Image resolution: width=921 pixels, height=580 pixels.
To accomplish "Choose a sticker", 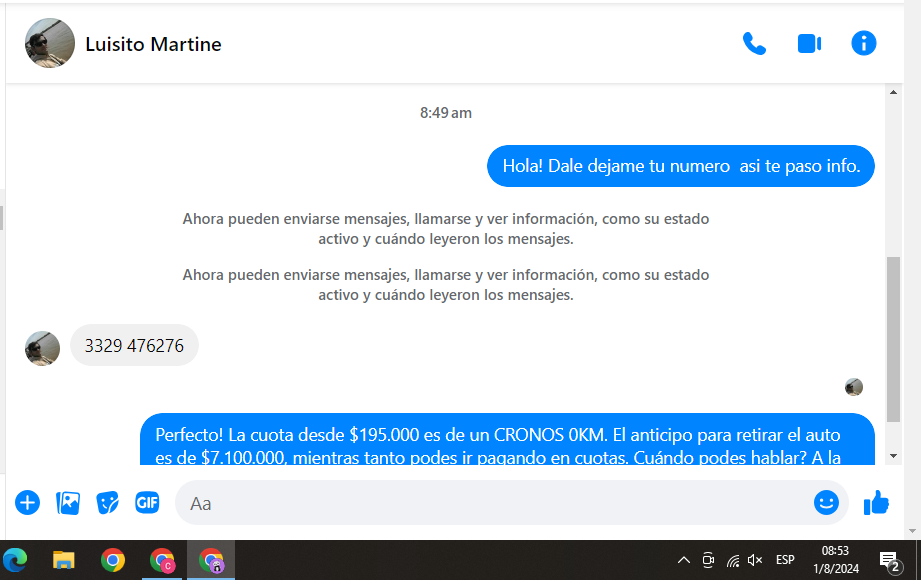I will coord(107,503).
